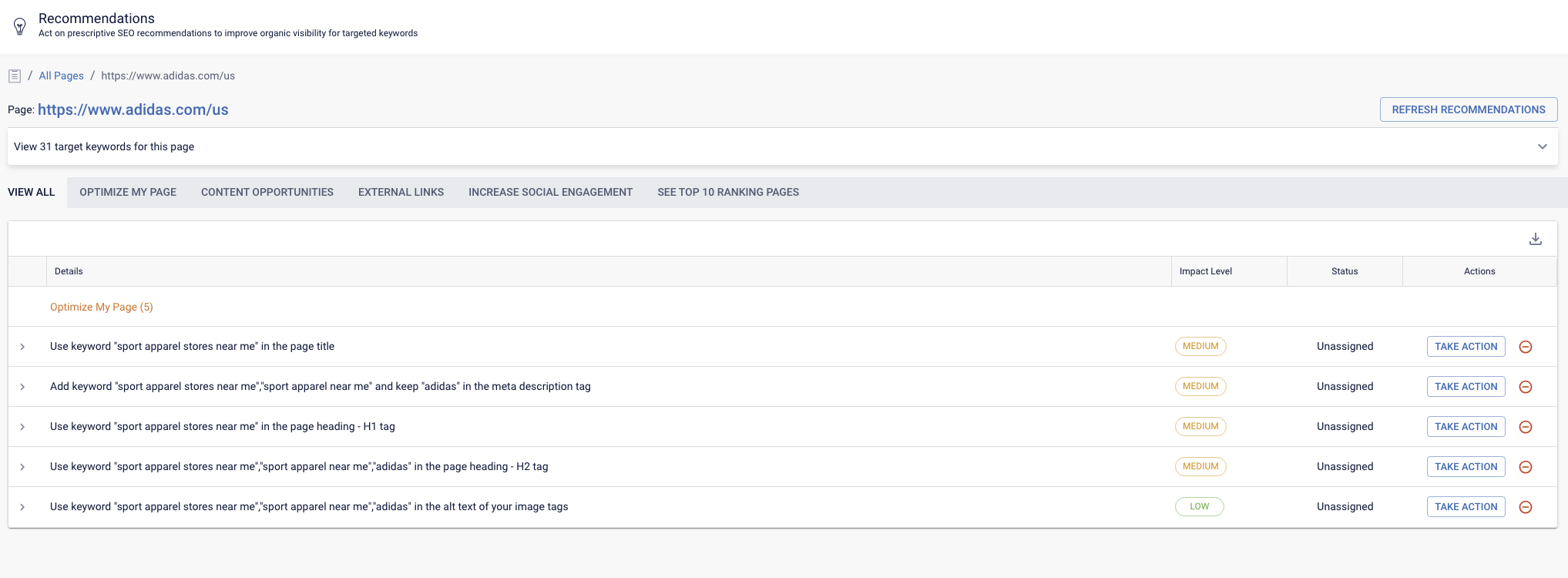Expand the meta description recommendation row

pos(22,387)
